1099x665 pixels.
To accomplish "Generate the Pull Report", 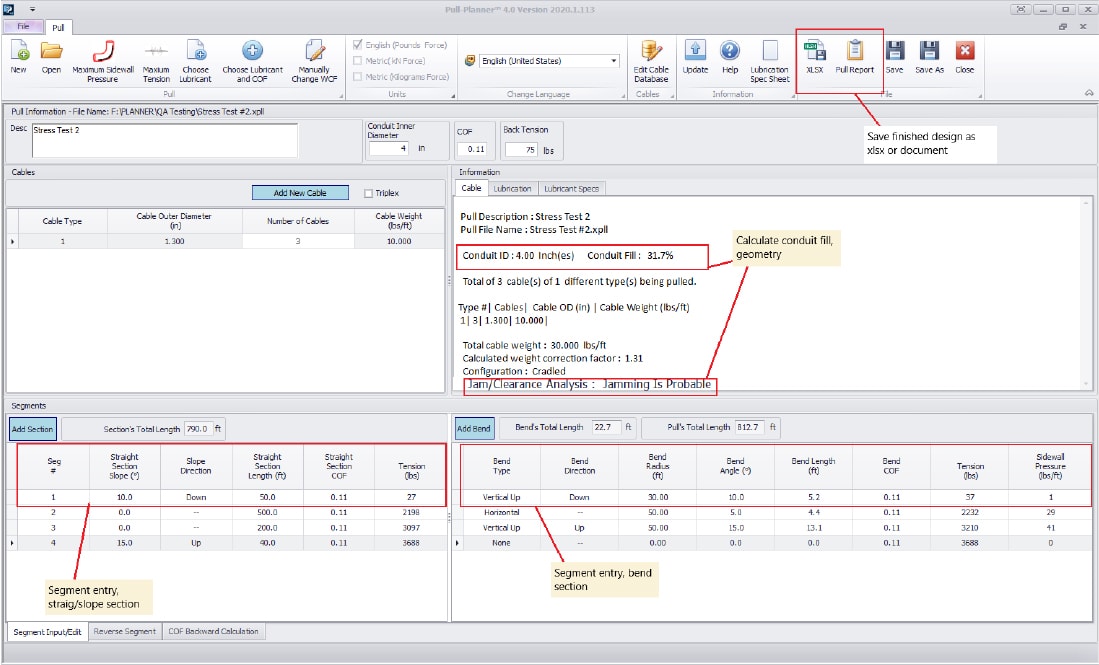I will (854, 56).
